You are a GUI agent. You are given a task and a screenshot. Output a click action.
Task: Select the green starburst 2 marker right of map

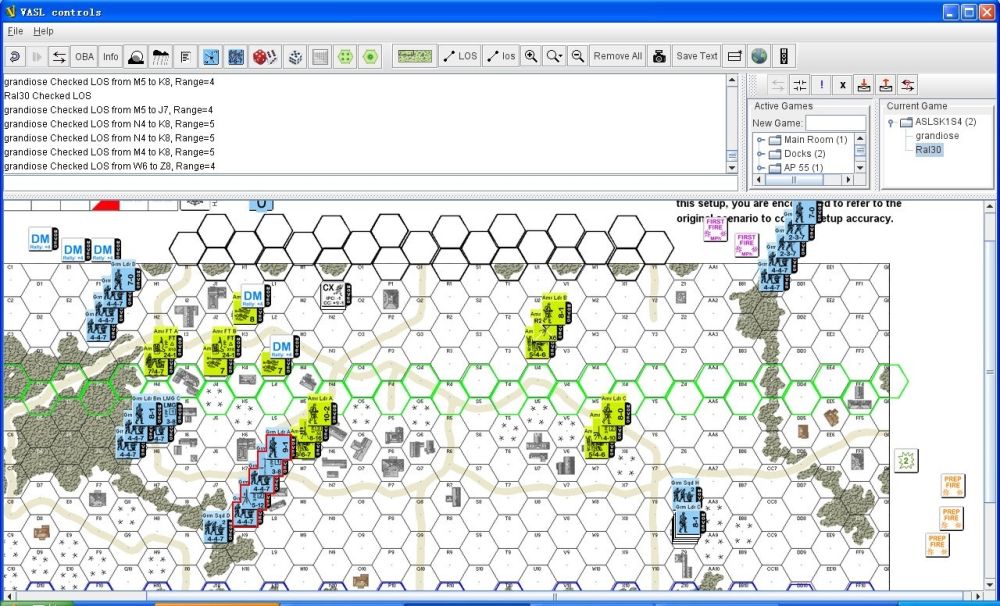coord(906,461)
